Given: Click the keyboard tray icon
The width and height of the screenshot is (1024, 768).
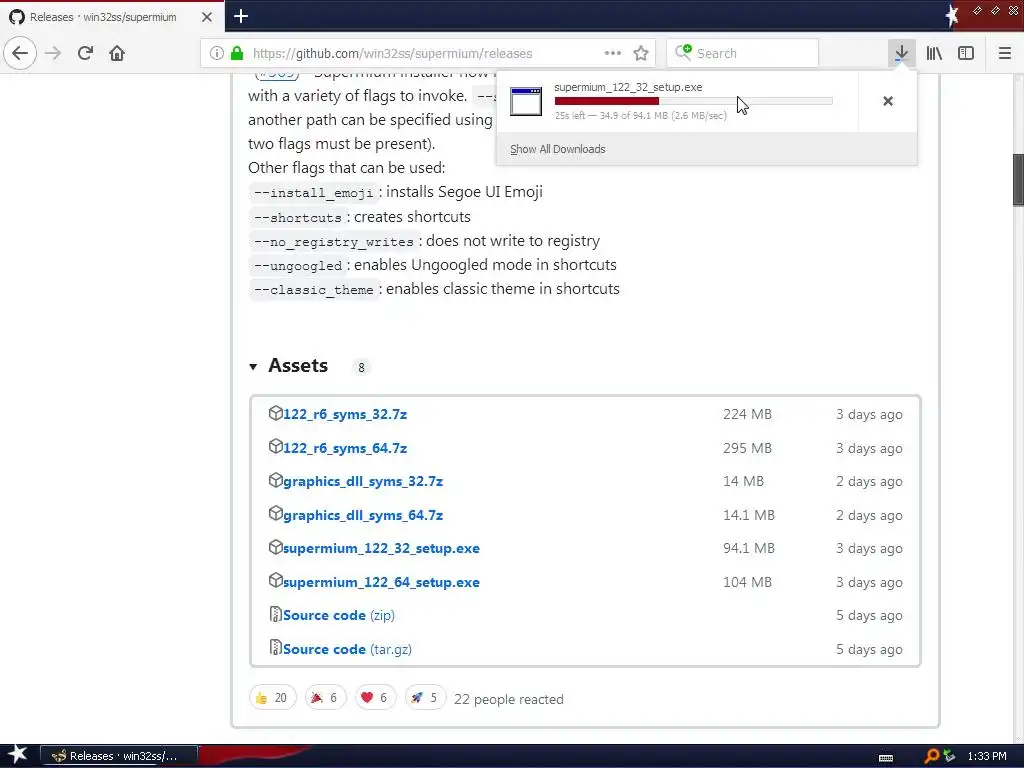Looking at the screenshot, I should point(886,758).
